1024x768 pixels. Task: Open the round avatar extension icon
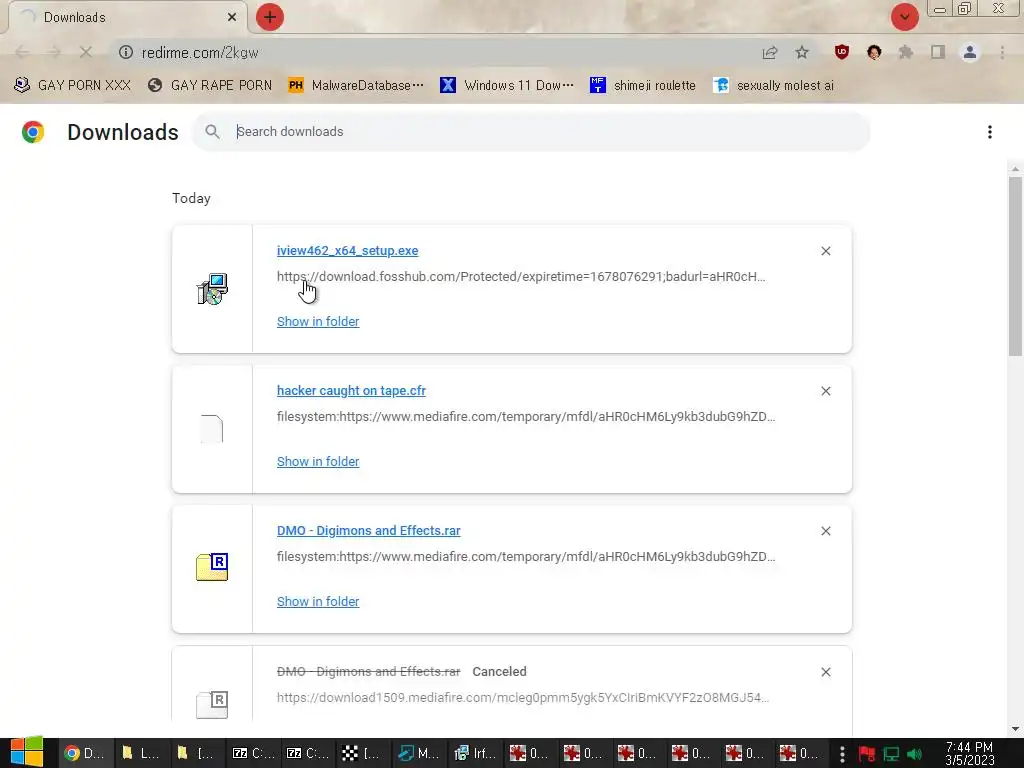pyautogui.click(x=874, y=52)
